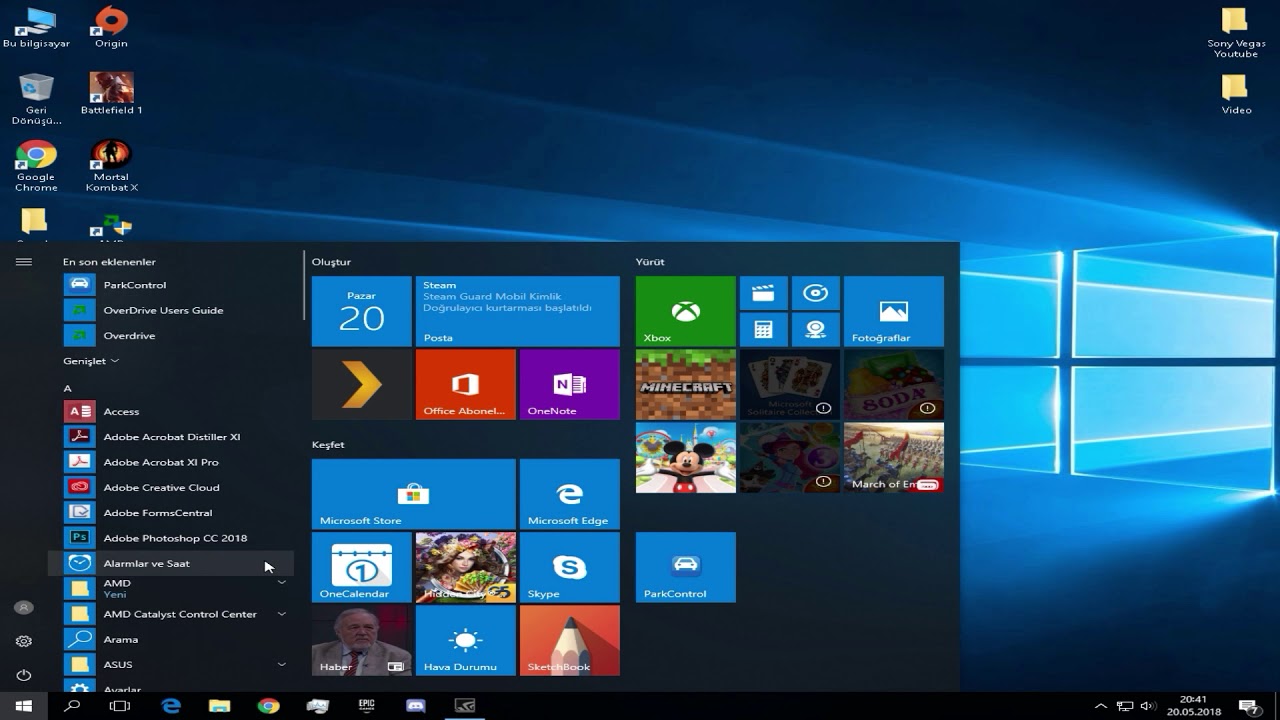Open the Action Center notifications
Image resolution: width=1280 pixels, height=720 pixels.
[x=1249, y=706]
